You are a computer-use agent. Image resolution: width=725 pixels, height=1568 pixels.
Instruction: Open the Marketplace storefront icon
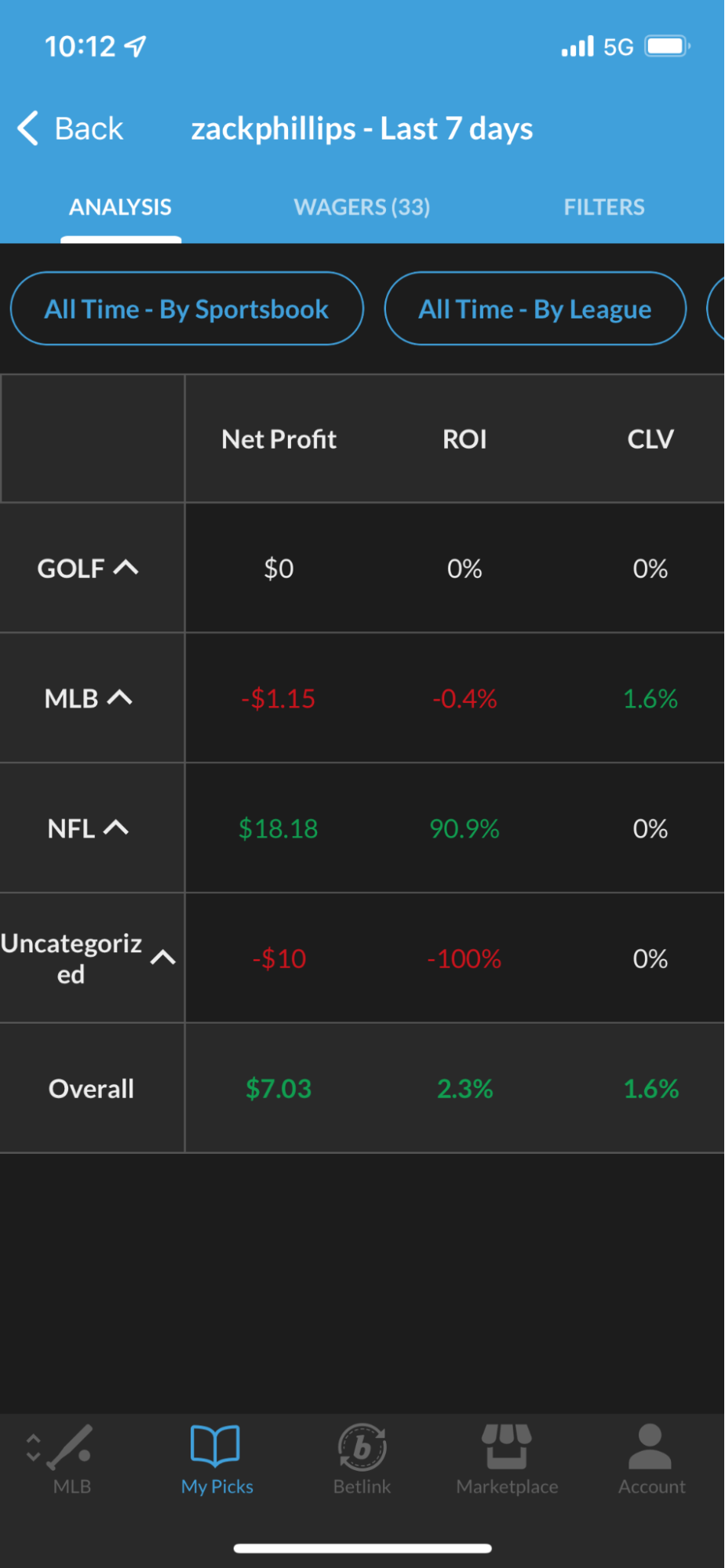[507, 1446]
